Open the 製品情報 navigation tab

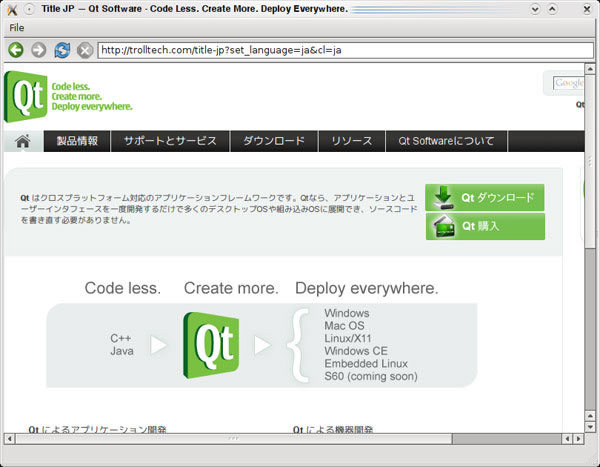click(x=77, y=141)
